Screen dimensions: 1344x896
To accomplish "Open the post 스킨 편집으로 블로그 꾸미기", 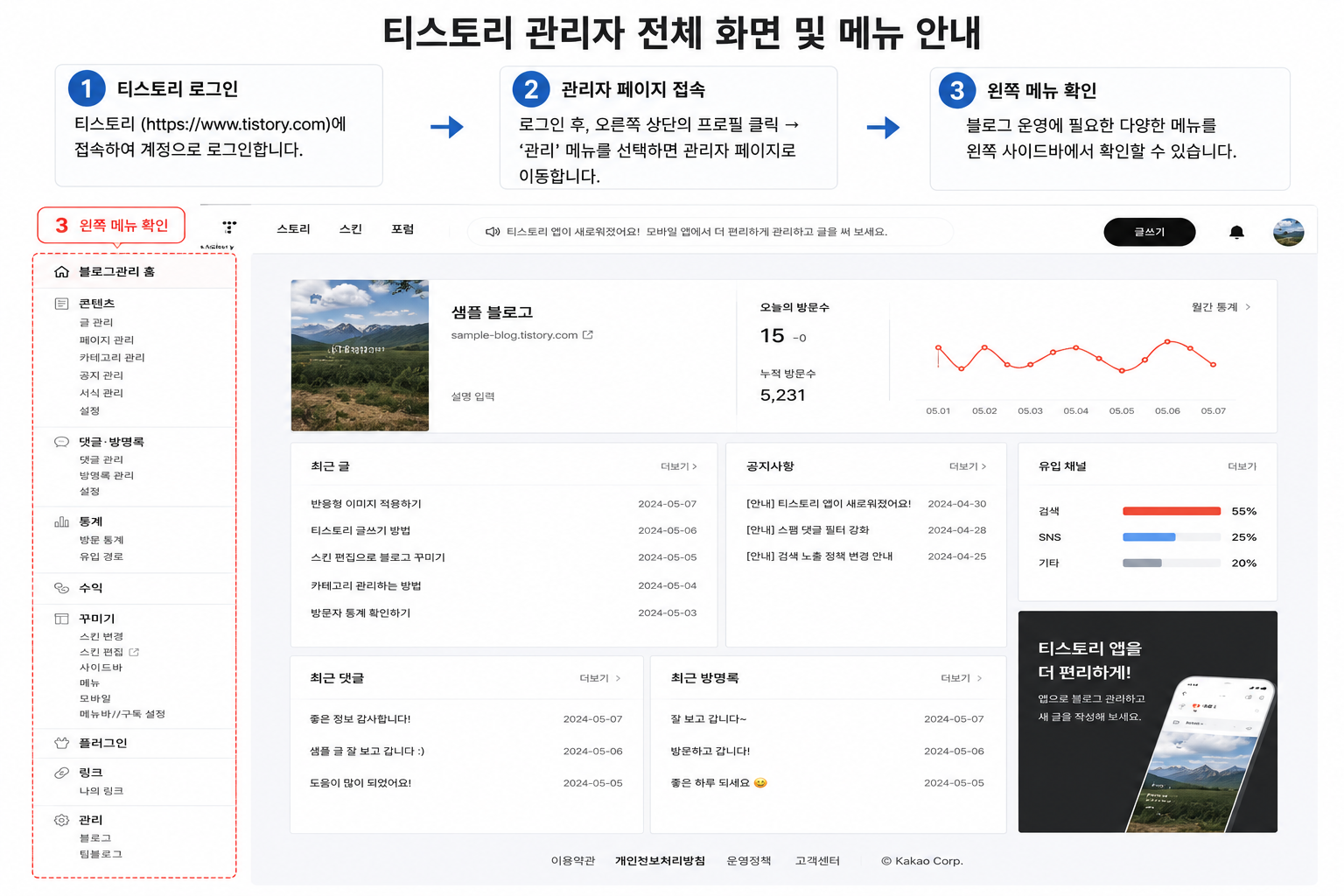I will coord(378,557).
